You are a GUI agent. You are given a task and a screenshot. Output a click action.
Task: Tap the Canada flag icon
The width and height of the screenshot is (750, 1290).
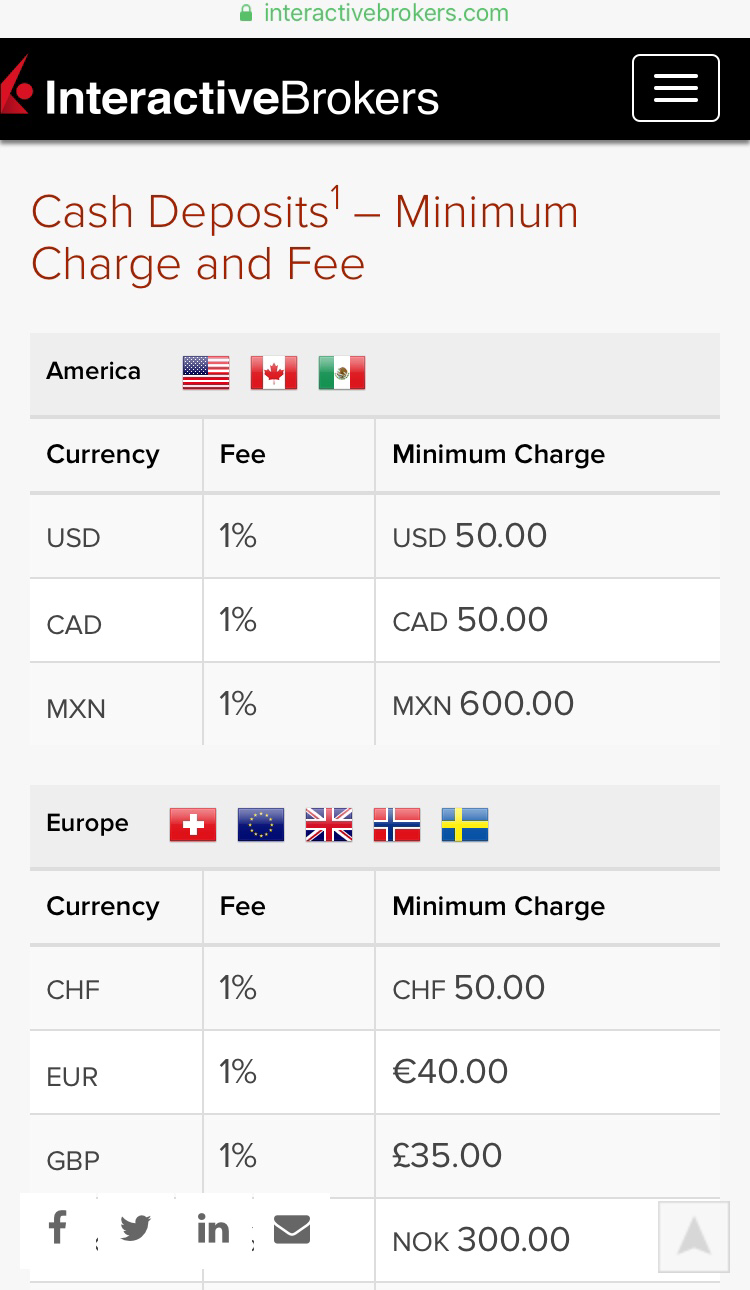274,373
